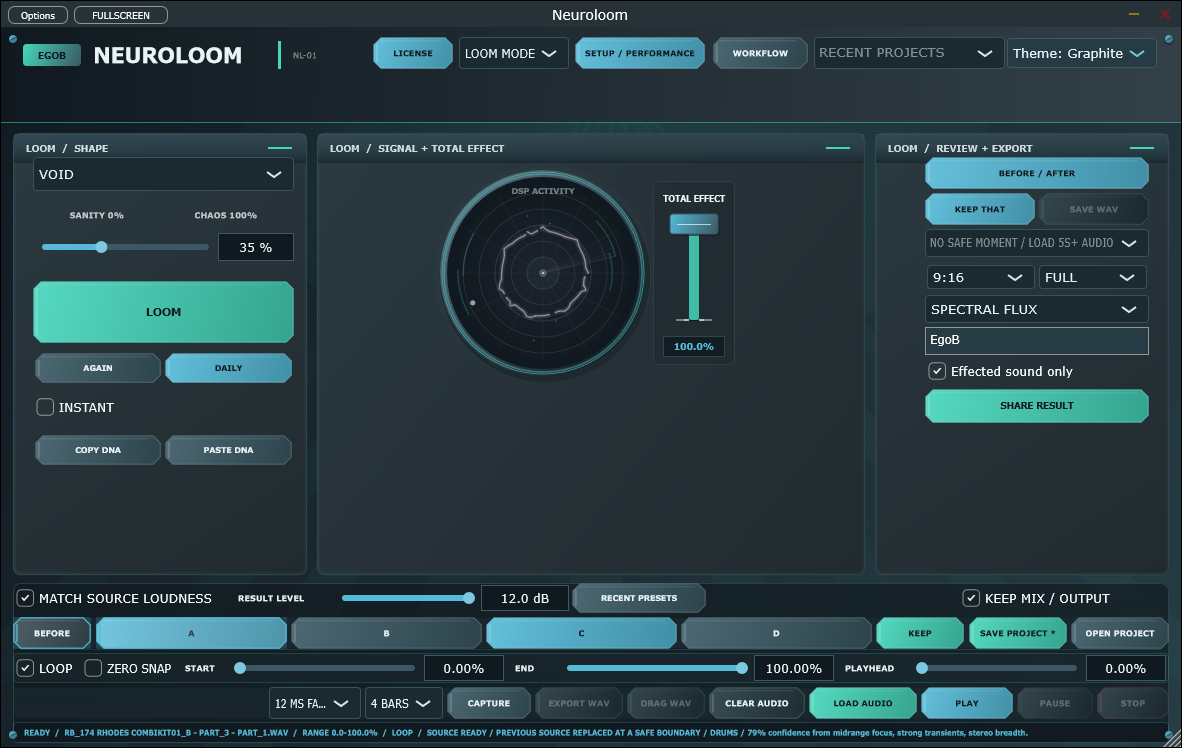Click the KEEP button
The height and width of the screenshot is (748, 1182).
(x=920, y=633)
